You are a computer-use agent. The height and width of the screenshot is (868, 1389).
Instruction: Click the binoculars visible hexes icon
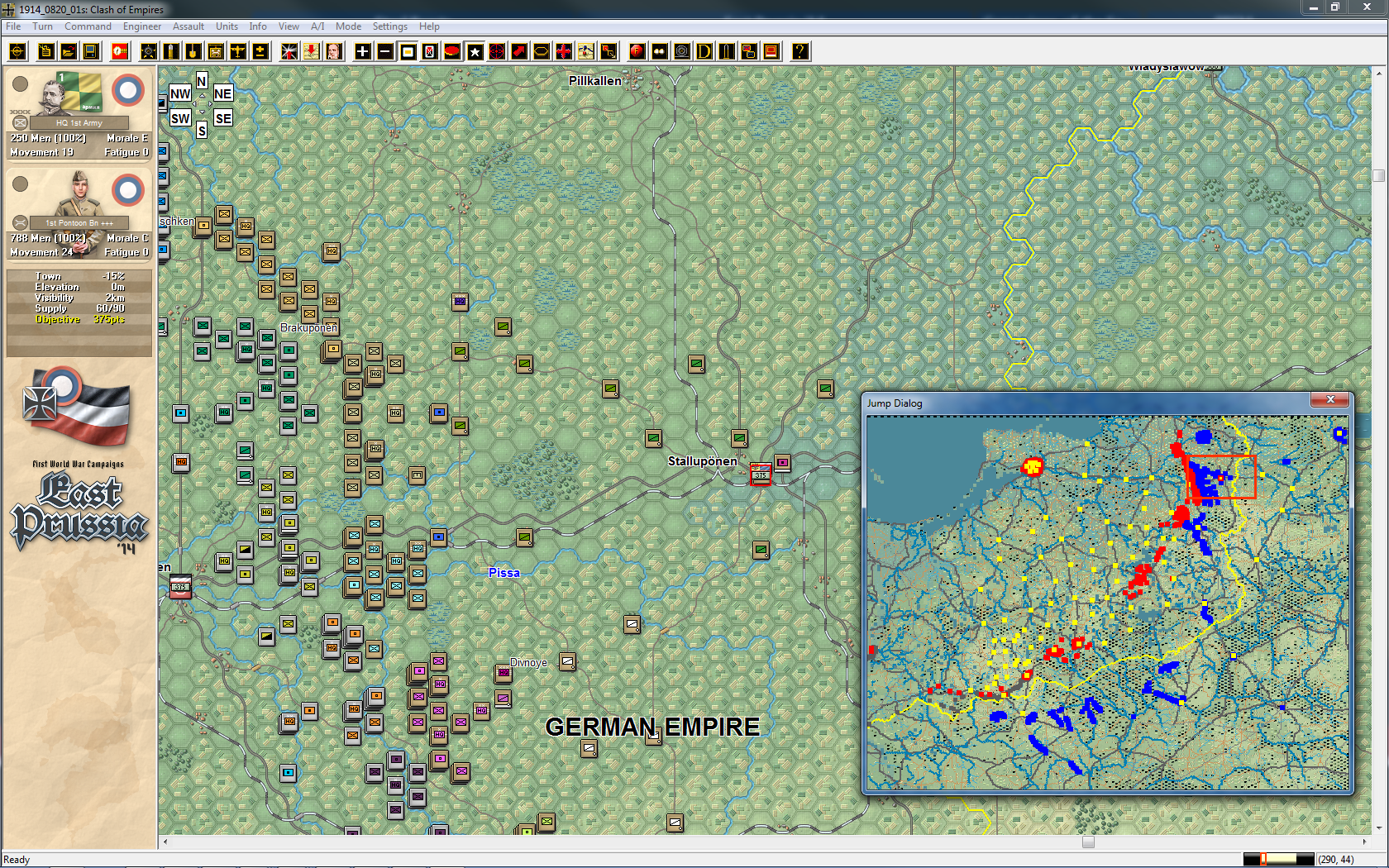[x=660, y=51]
